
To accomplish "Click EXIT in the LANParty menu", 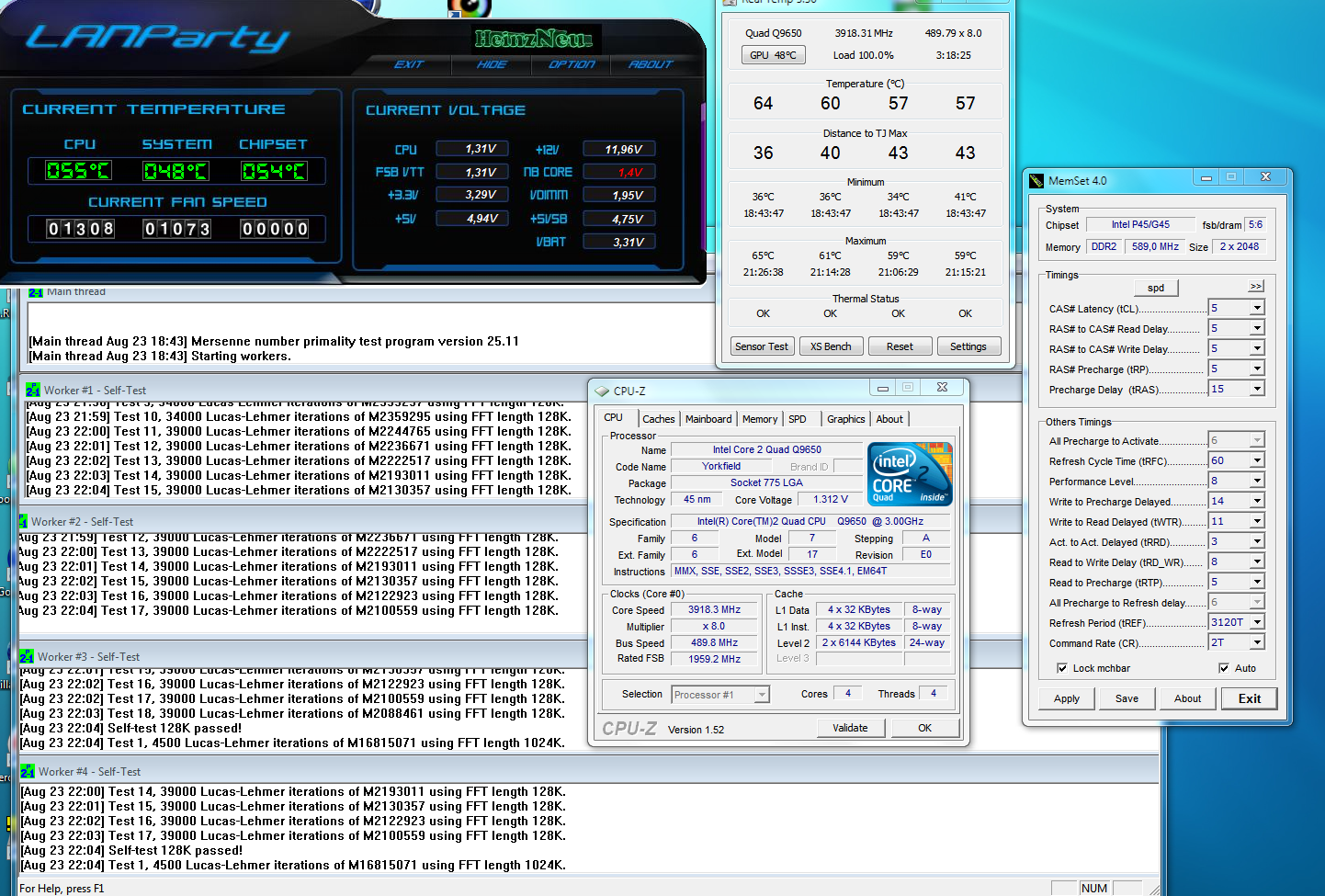I will pyautogui.click(x=409, y=64).
